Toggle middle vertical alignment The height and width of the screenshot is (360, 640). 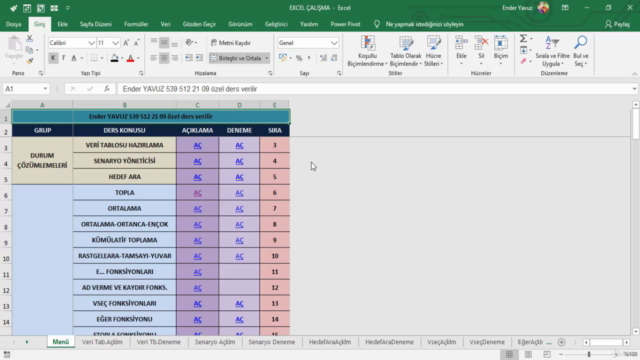[164, 42]
